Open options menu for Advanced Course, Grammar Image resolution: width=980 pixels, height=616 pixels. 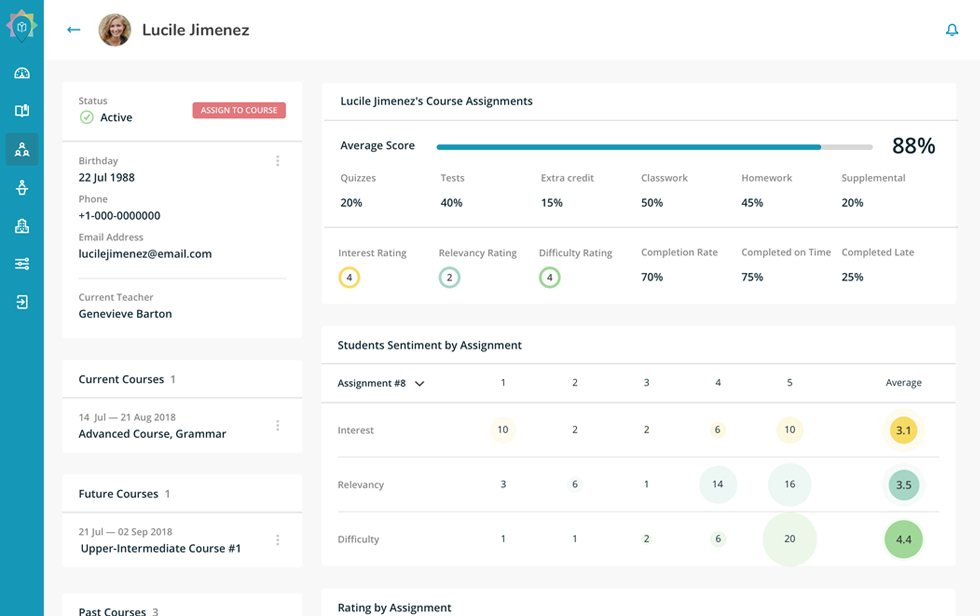click(277, 424)
